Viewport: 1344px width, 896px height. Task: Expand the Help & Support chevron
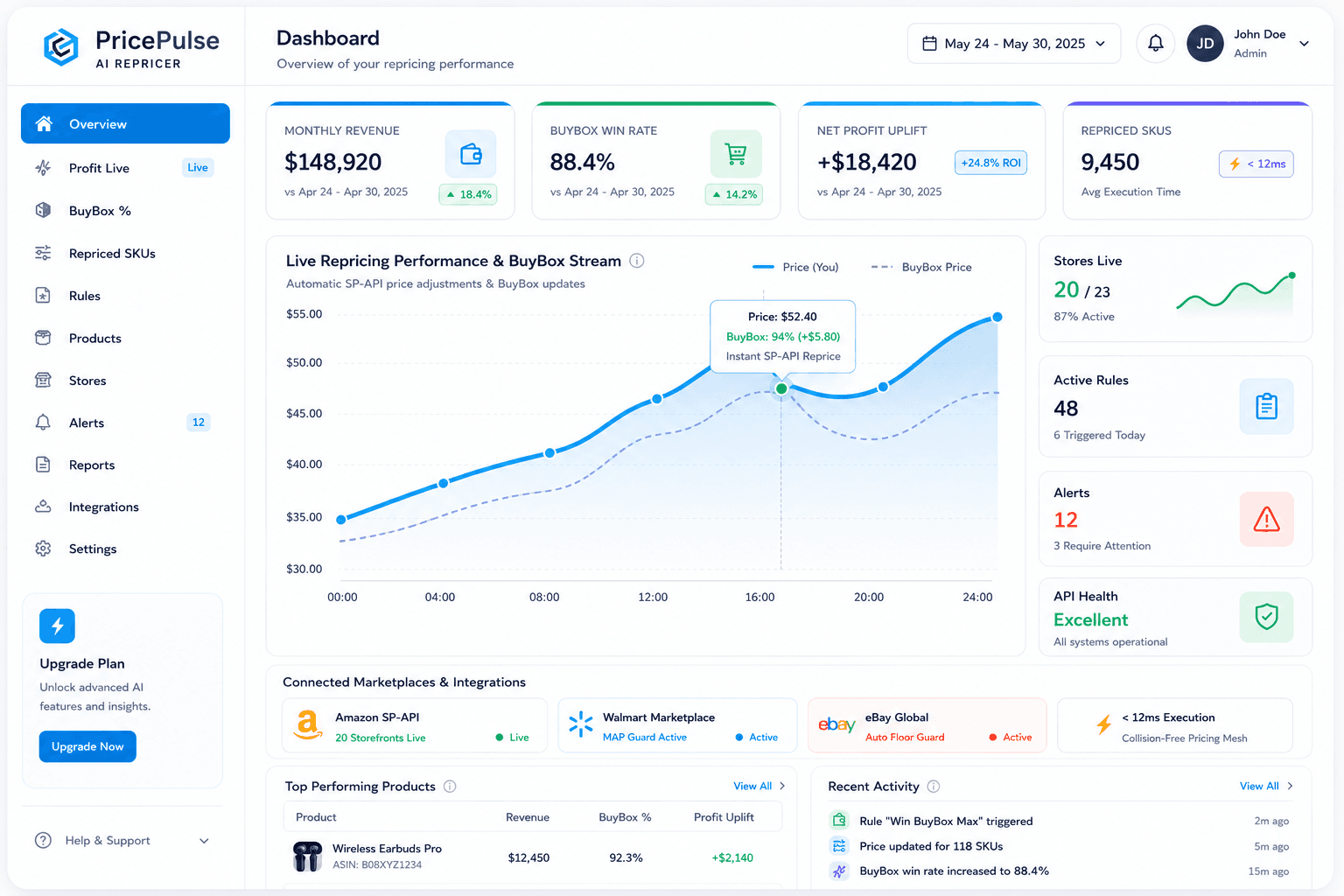(204, 841)
